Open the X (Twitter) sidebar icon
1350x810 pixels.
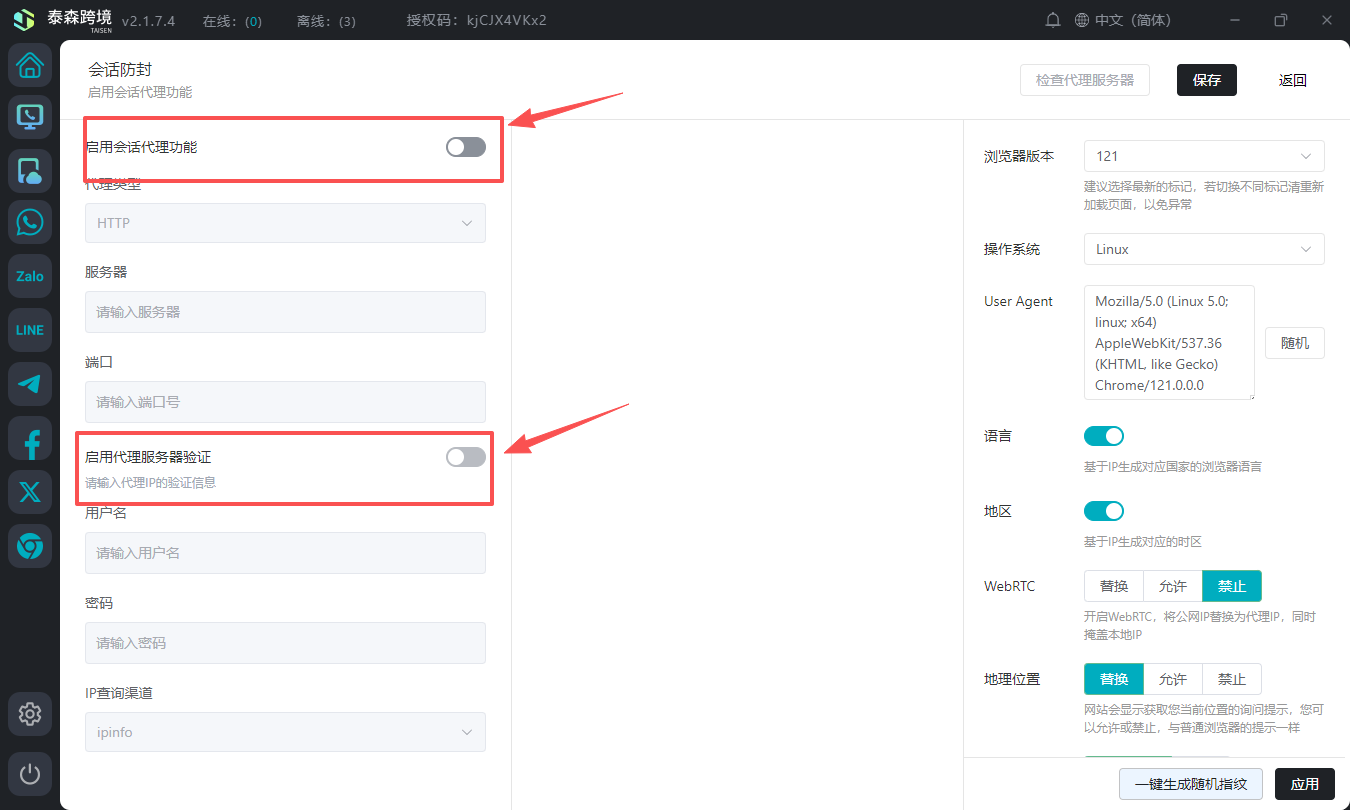pos(30,492)
